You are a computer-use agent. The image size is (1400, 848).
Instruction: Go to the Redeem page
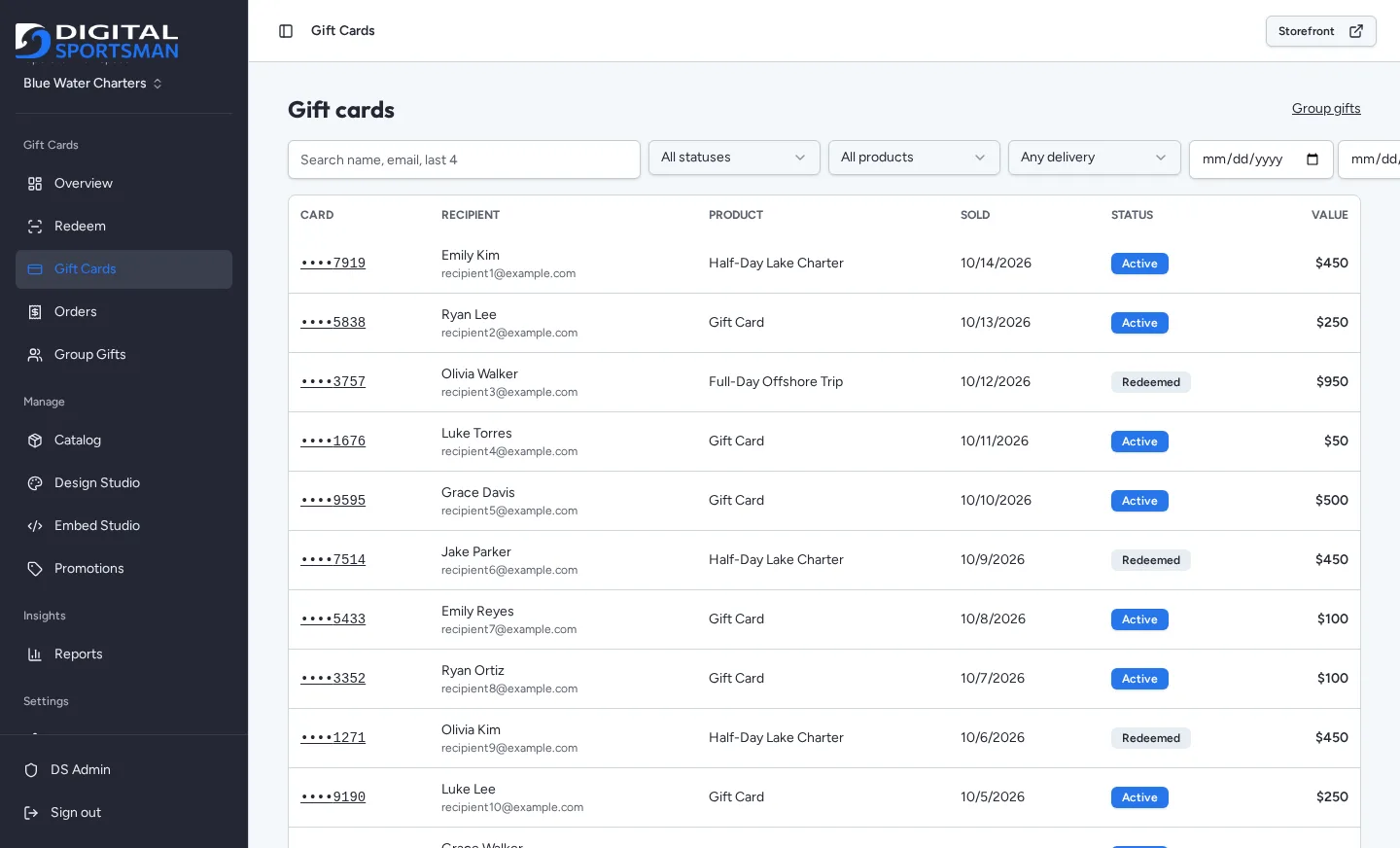pyautogui.click(x=123, y=227)
